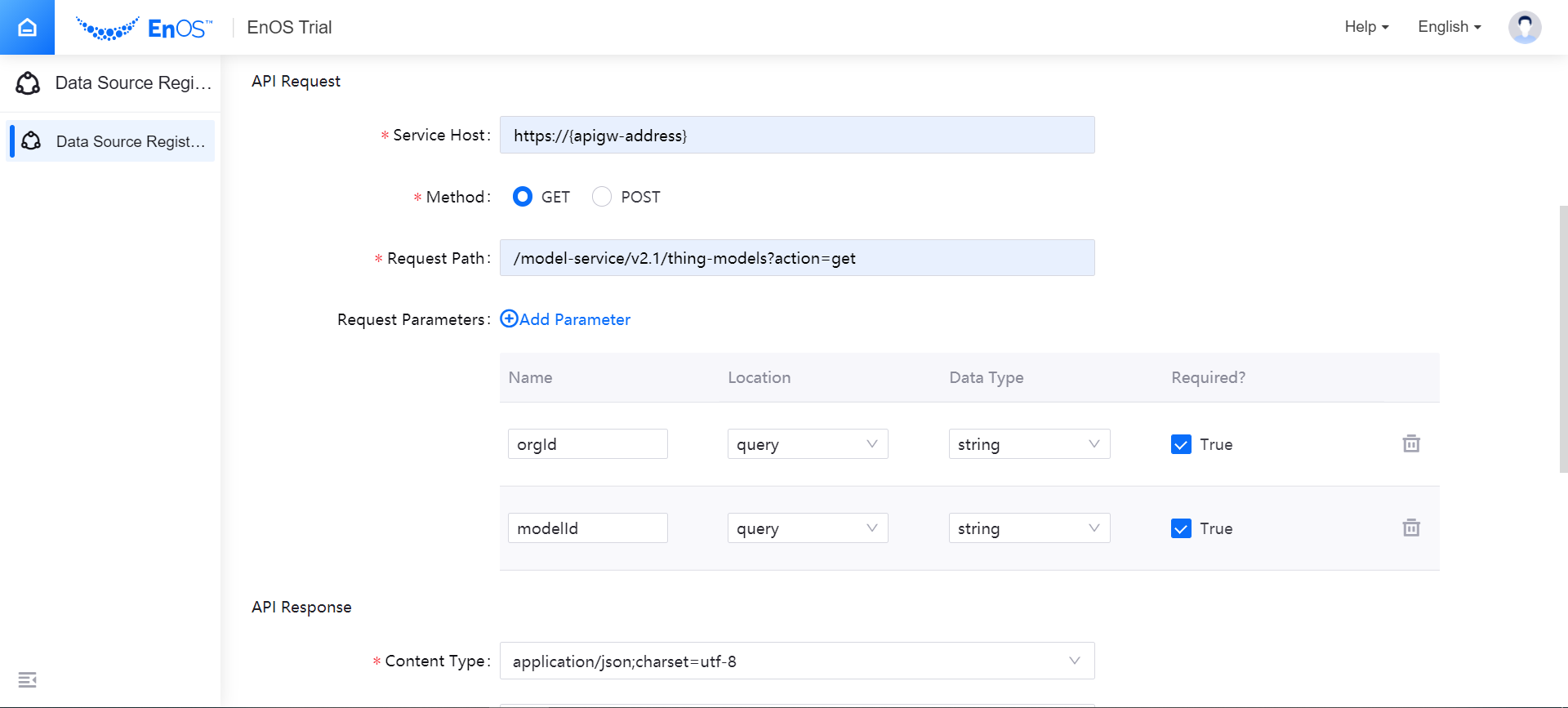
Task: Open the English language menu
Action: tap(1449, 27)
